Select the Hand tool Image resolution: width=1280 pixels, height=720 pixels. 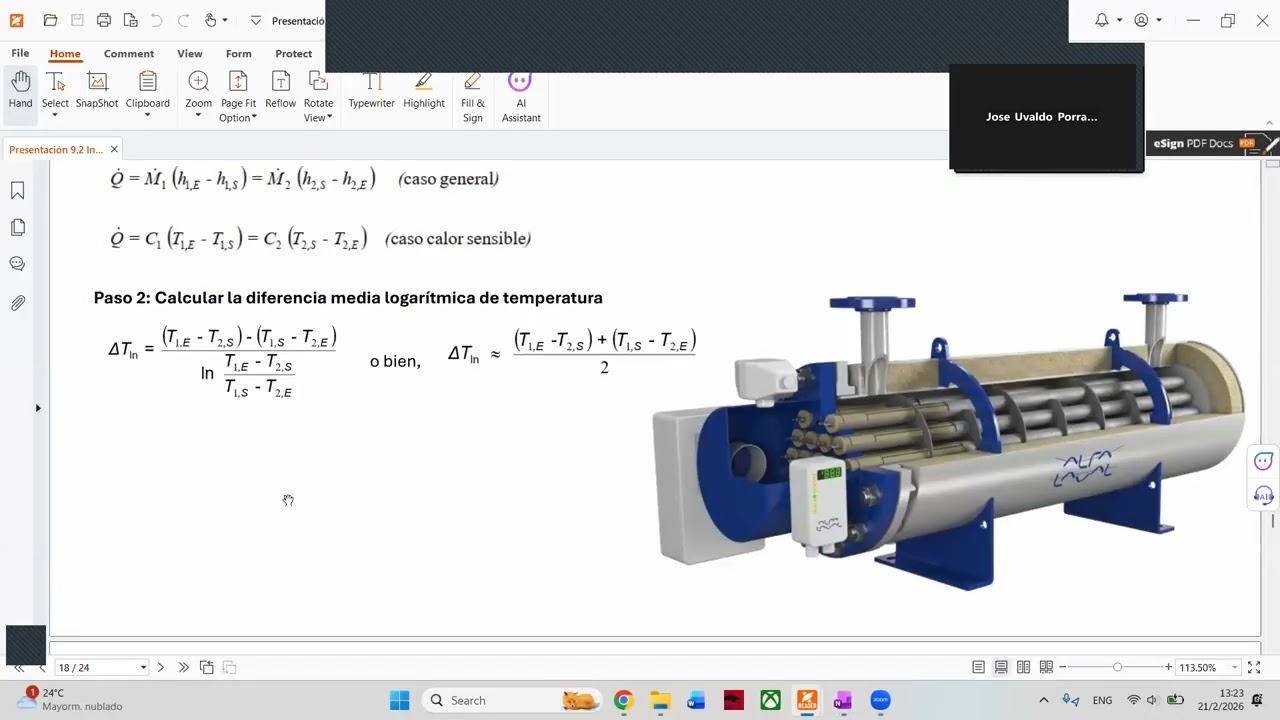[x=20, y=95]
